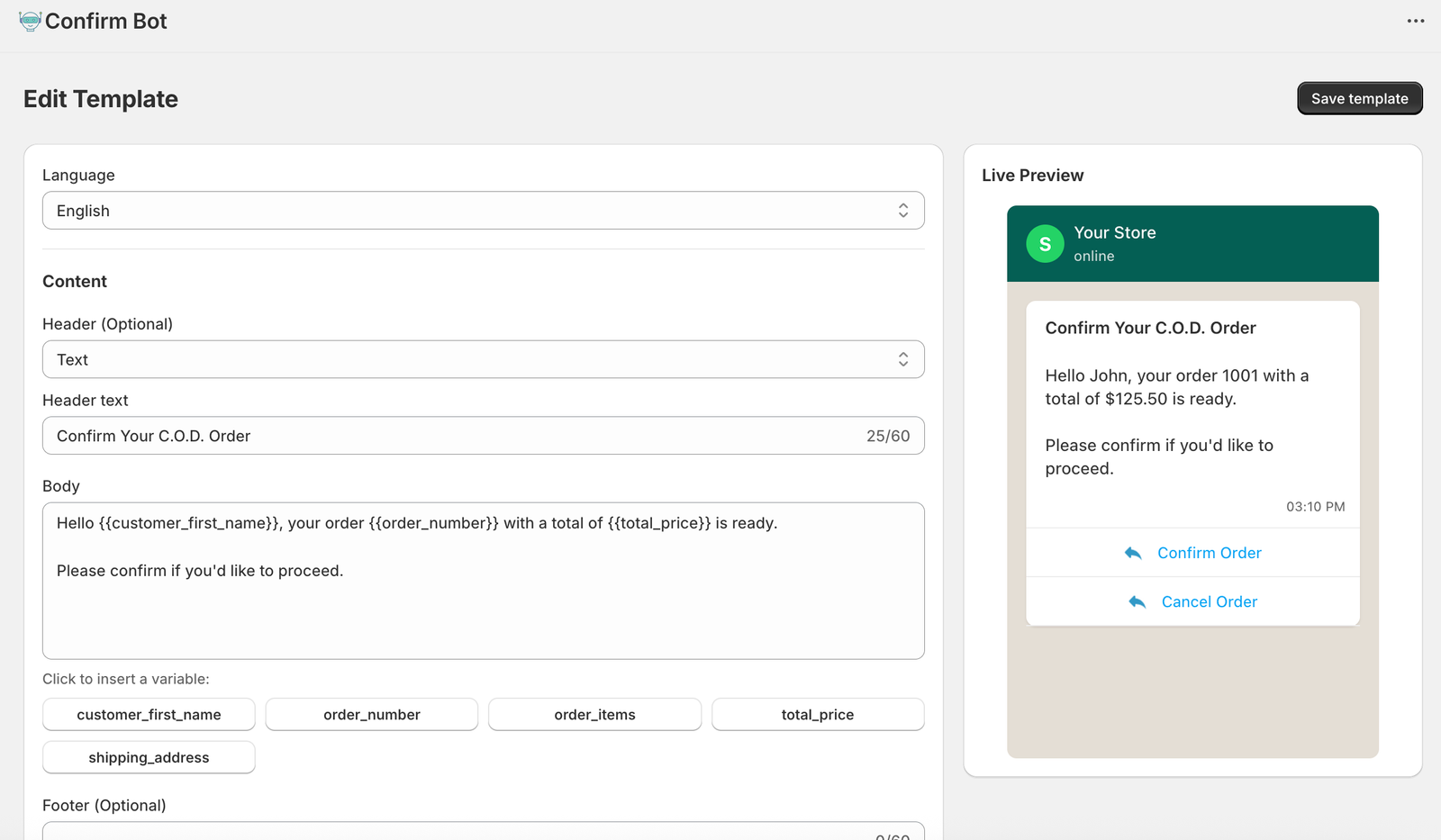Click the Header type dropdown chevron arrows
Viewport: 1441px width, 840px height.
(x=902, y=360)
